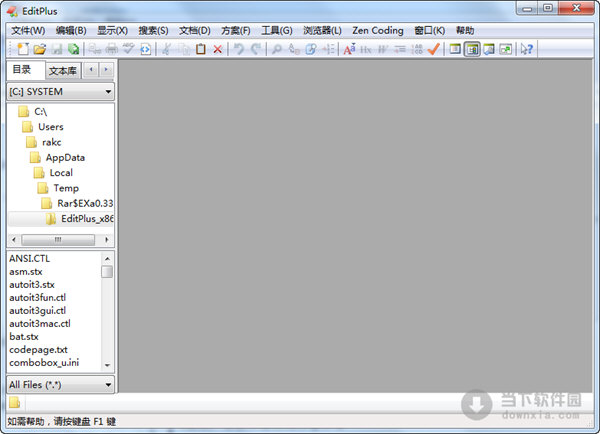Viewport: 600px width, 434px height.
Task: Click the red X Delete icon
Action: tap(218, 49)
